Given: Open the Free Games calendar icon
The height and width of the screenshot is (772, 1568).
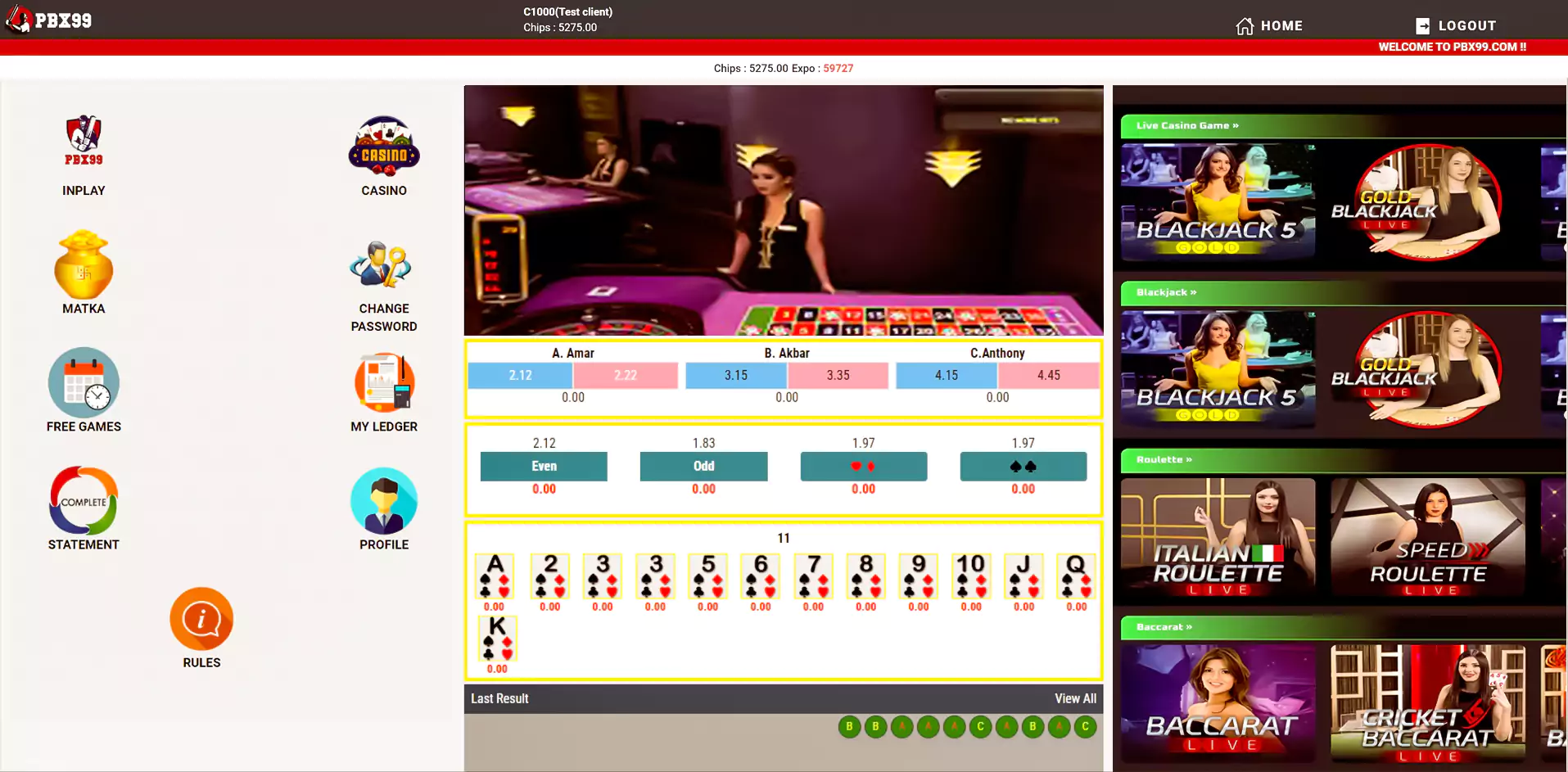Looking at the screenshot, I should [84, 383].
